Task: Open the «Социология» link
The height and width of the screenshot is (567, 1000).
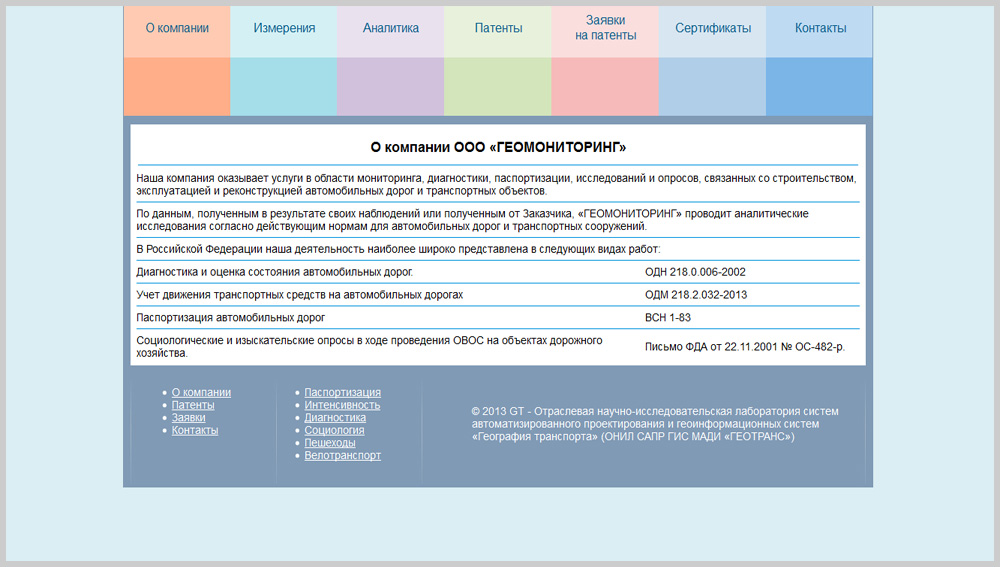Action: (334, 430)
